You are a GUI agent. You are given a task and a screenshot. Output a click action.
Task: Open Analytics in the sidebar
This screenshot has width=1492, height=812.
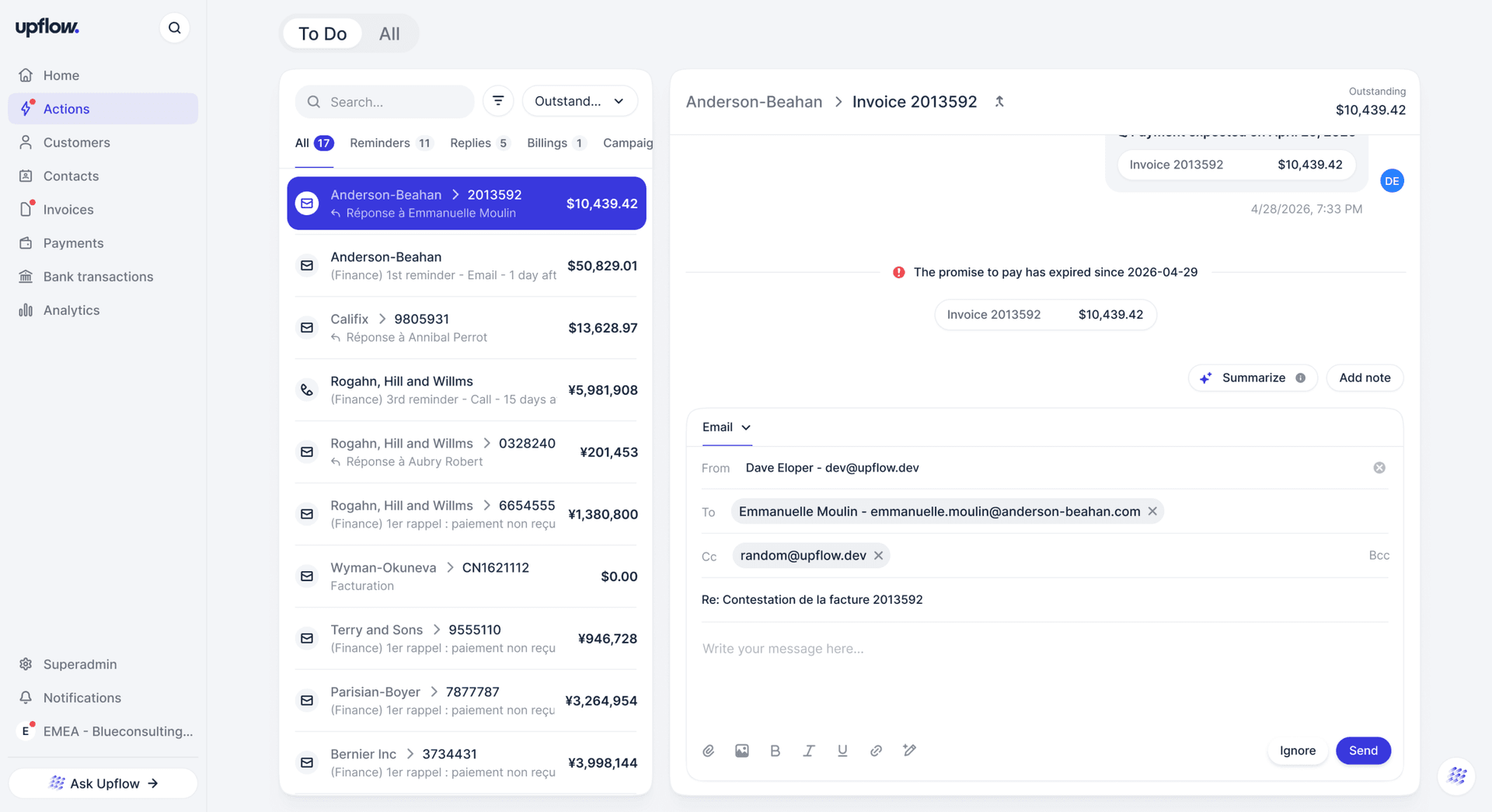(103, 310)
